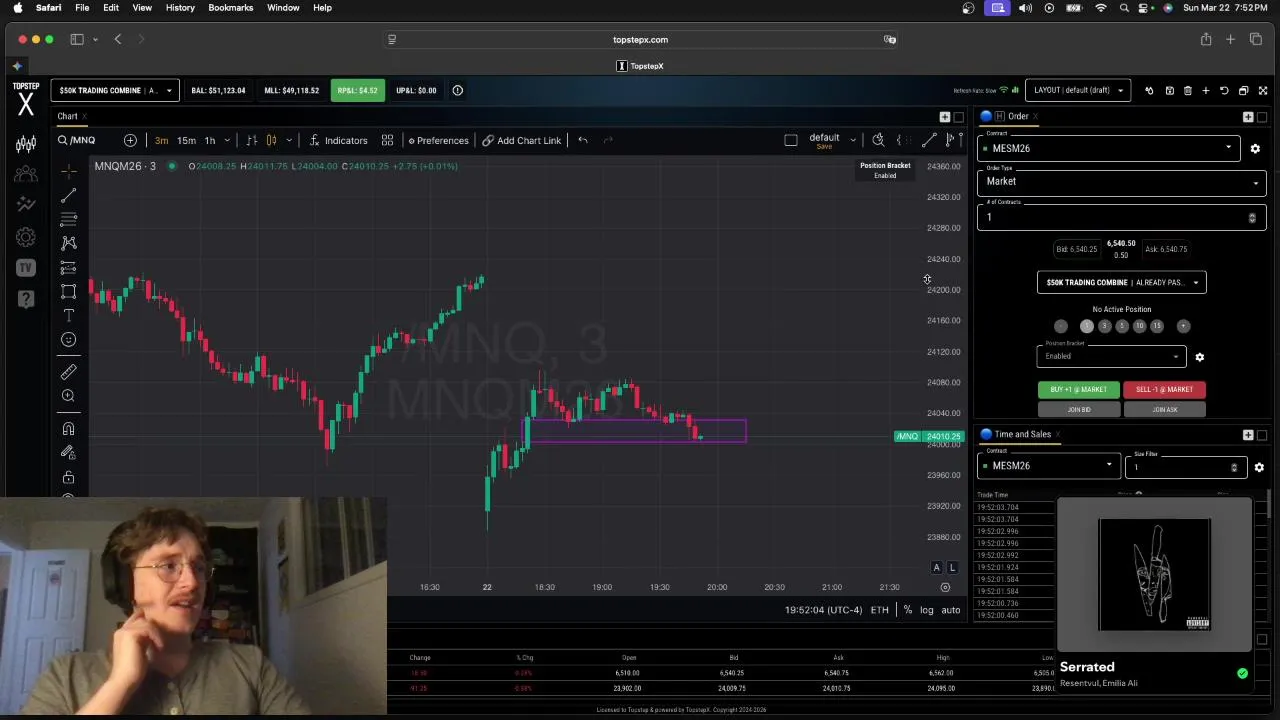Click SELL -1 @ MARKET
Viewport: 1280px width, 720px height.
[1164, 389]
